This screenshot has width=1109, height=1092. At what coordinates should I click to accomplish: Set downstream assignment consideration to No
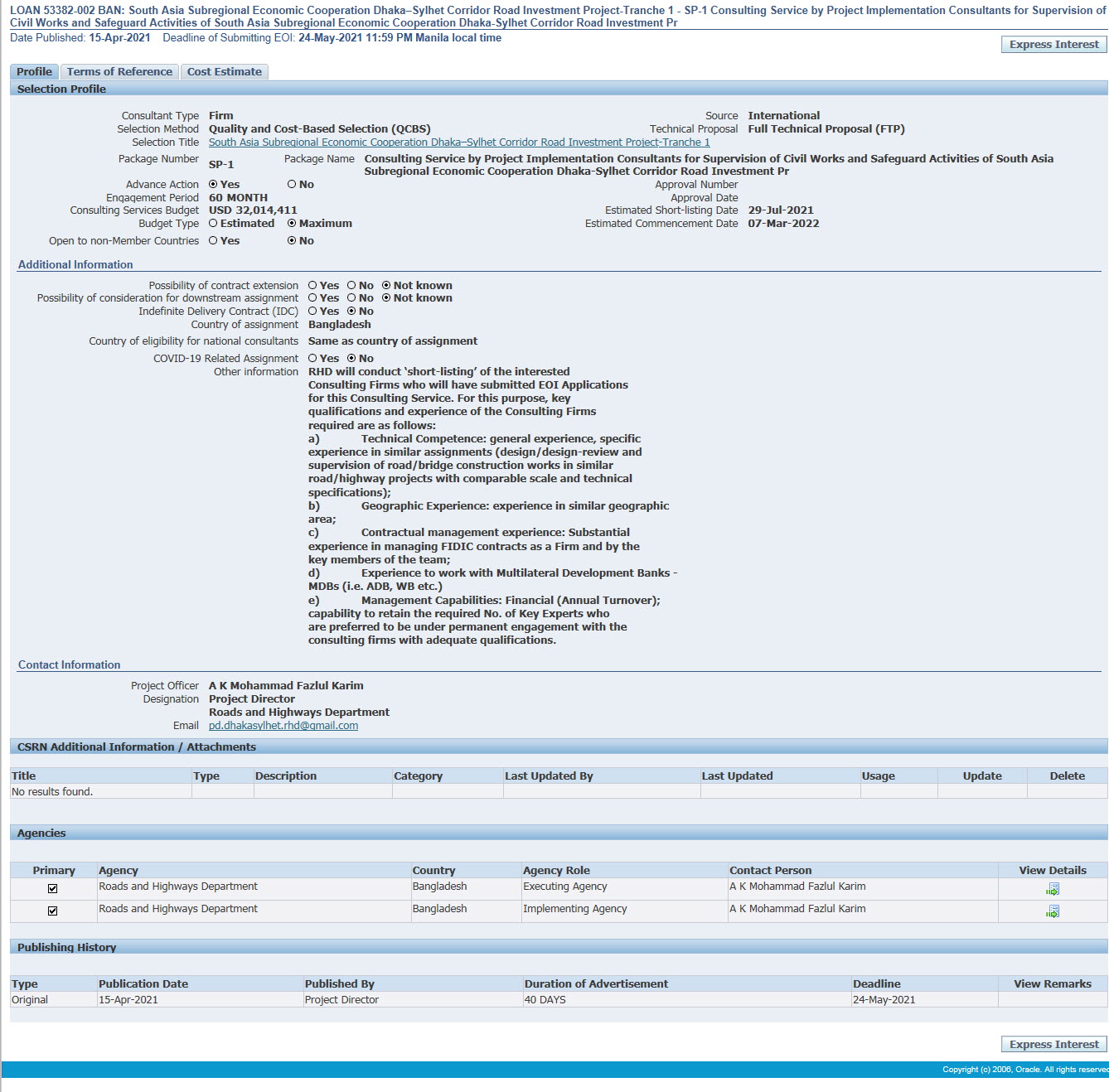351,298
